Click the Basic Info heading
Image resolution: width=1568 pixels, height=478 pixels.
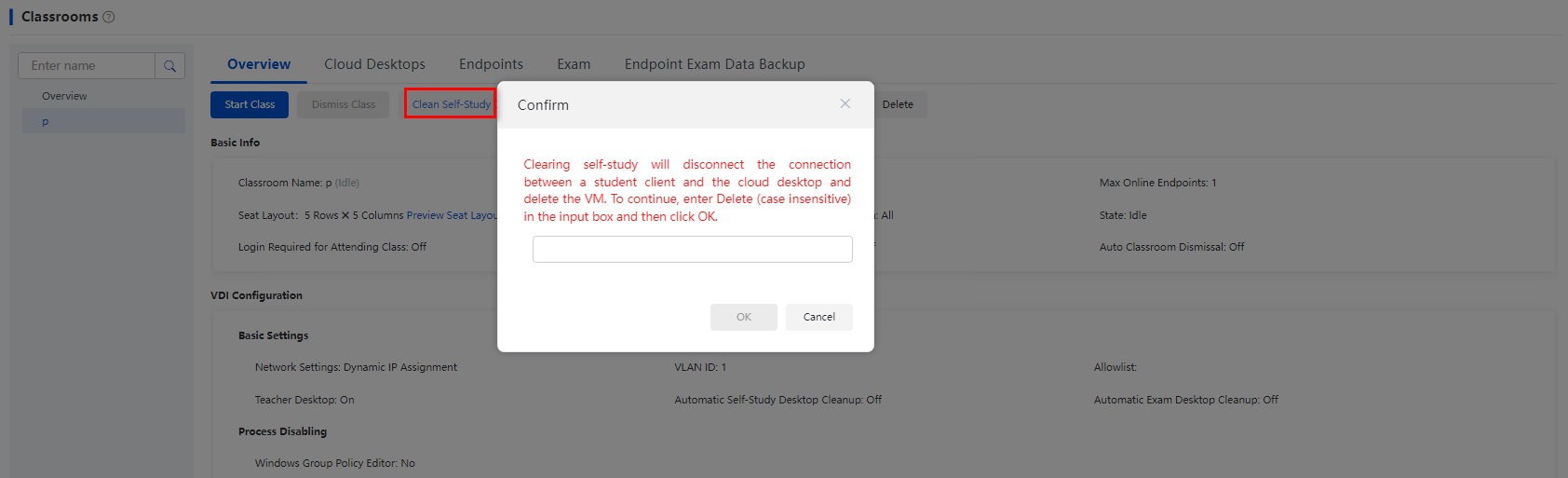(x=236, y=143)
